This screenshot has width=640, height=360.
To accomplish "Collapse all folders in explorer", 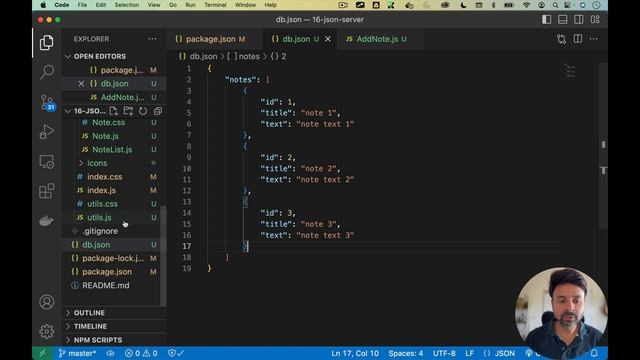I will coord(158,111).
